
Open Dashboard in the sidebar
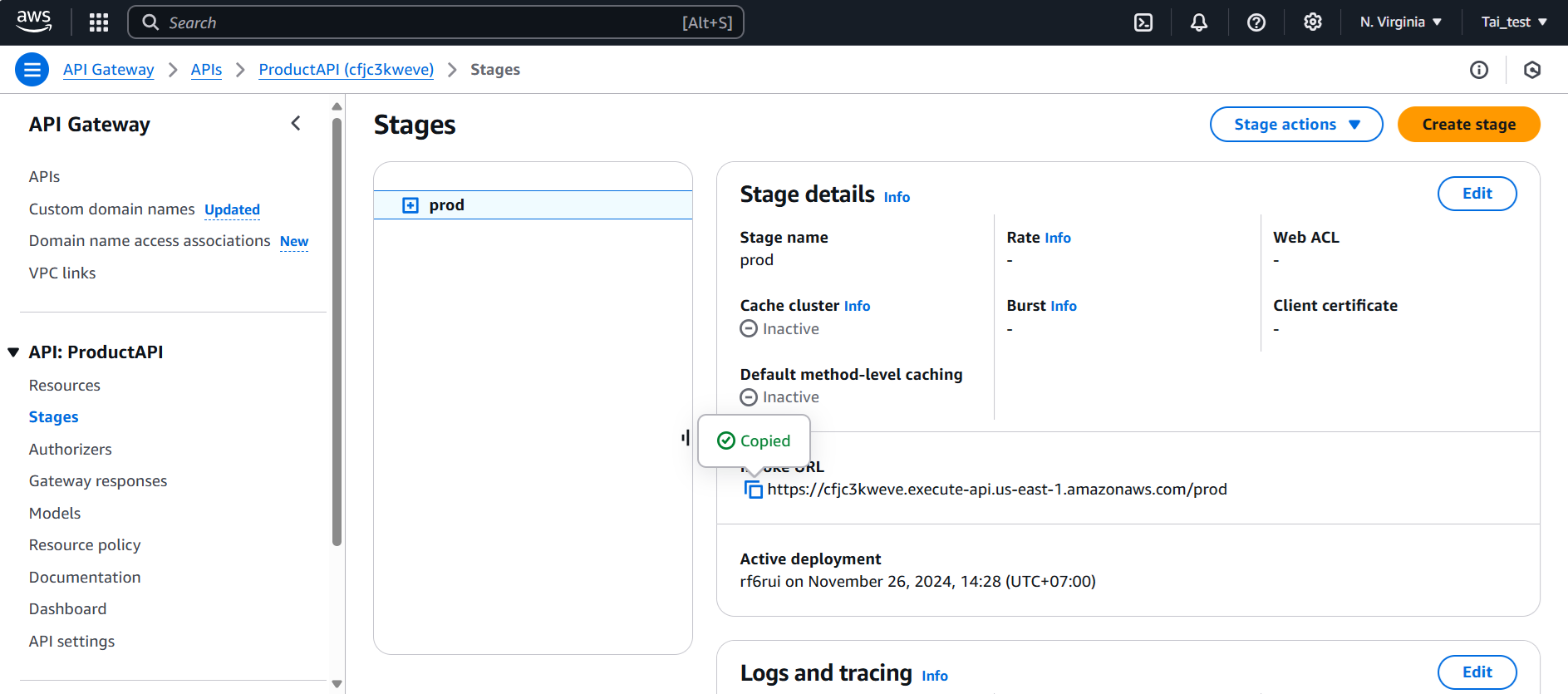point(68,609)
